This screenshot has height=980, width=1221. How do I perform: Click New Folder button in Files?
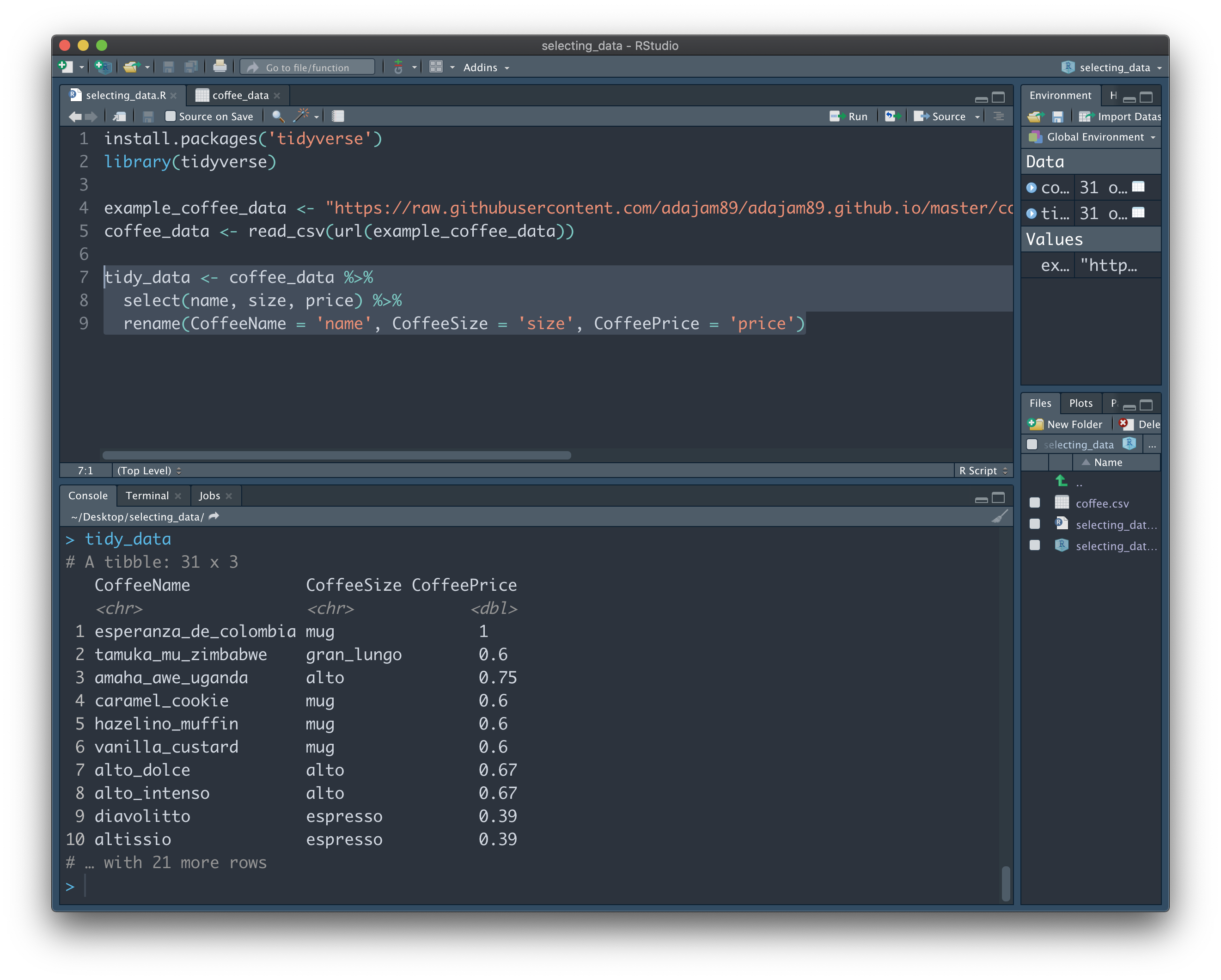pyautogui.click(x=1065, y=424)
